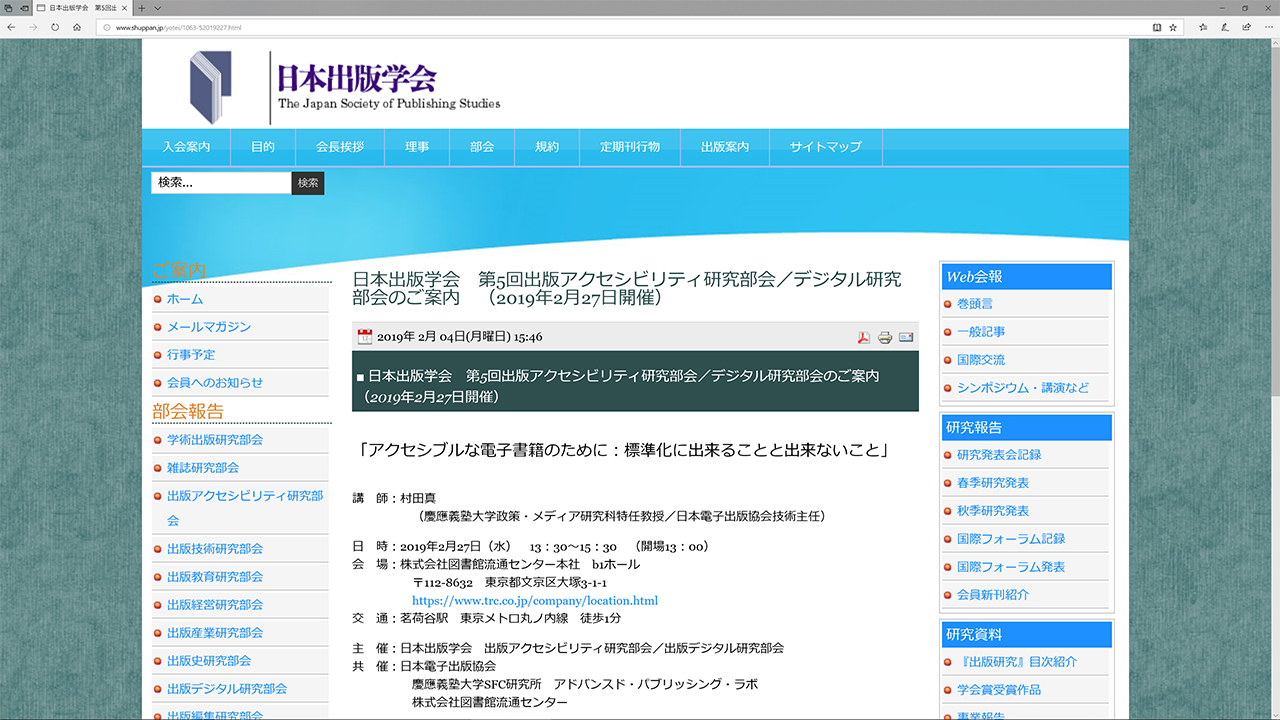Click the site info icon in address bar
This screenshot has width=1280, height=720.
[106, 27]
